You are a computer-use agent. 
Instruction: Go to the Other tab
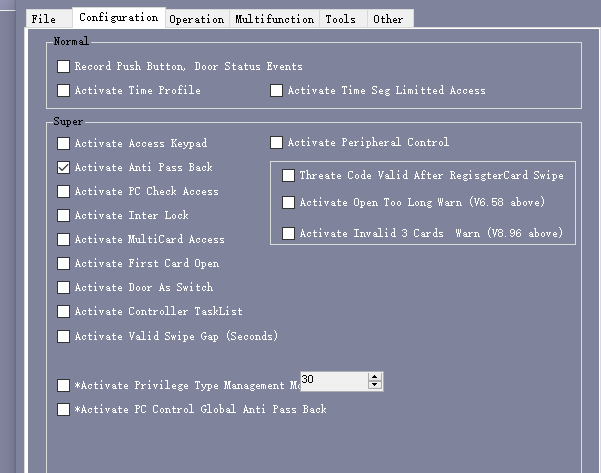(390, 19)
